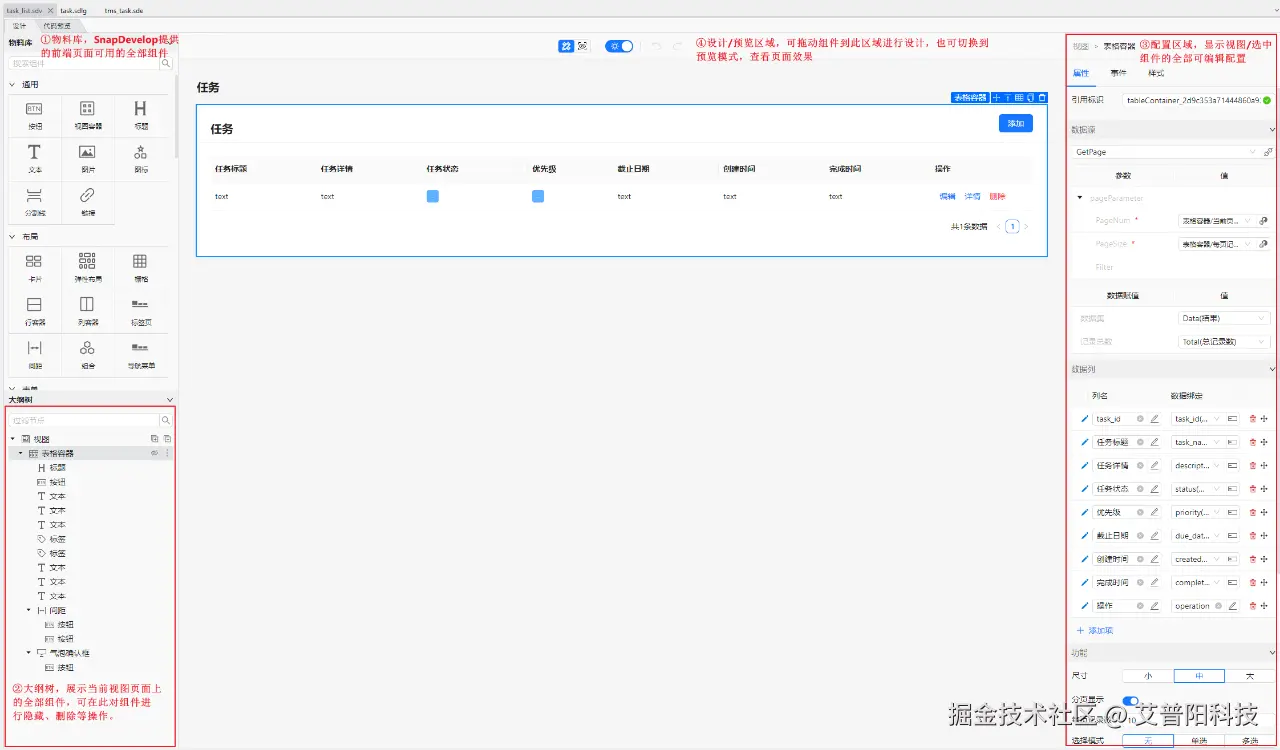Switch to the tms_task.sds file tab
The height and width of the screenshot is (750, 1280).
coord(124,10)
